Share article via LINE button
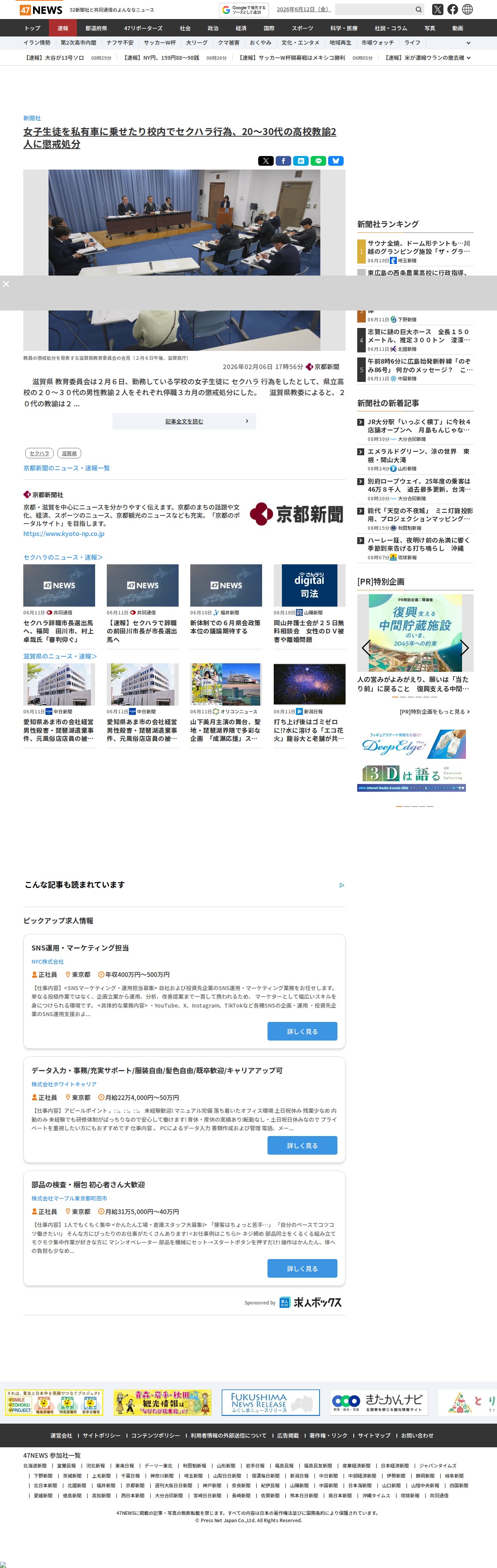497x1568 pixels. pyautogui.click(x=318, y=161)
